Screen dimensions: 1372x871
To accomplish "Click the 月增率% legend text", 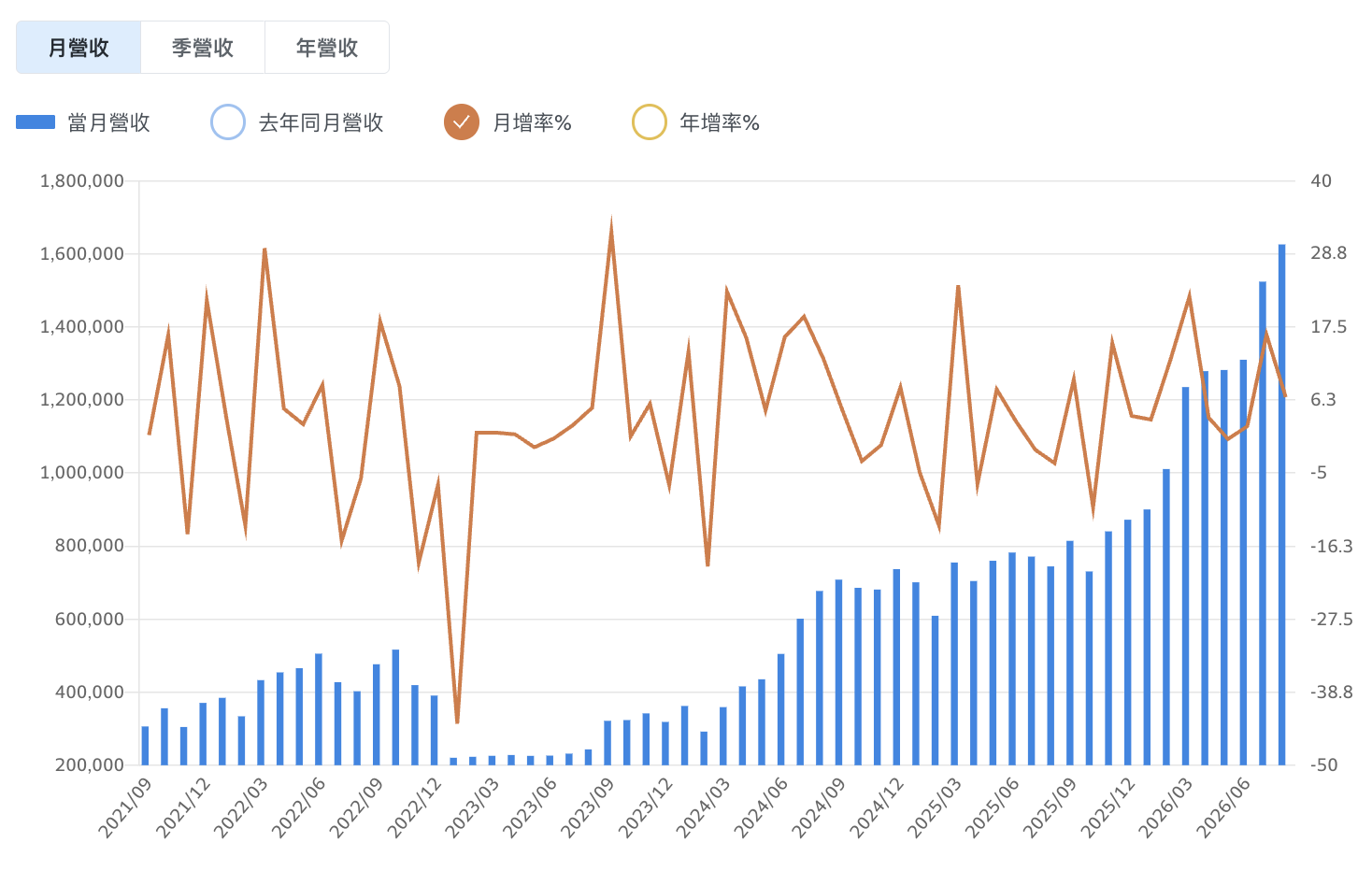I will [x=532, y=122].
